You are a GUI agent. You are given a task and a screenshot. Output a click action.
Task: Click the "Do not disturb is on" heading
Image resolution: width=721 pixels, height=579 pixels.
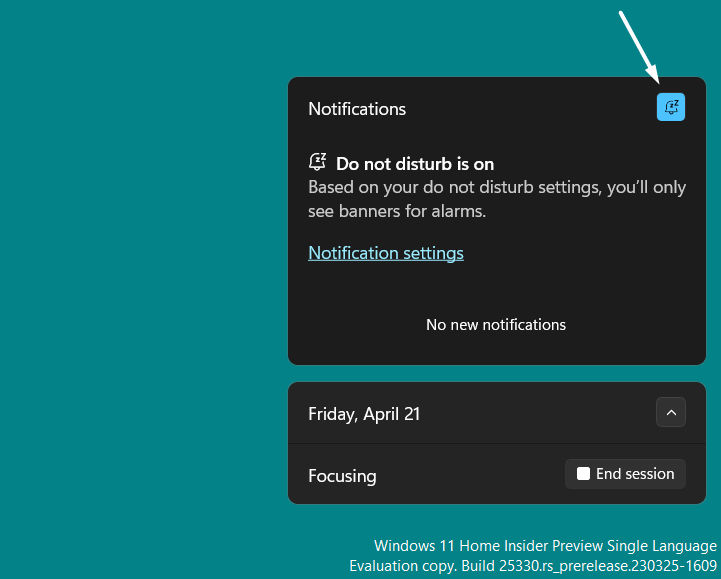tap(415, 164)
